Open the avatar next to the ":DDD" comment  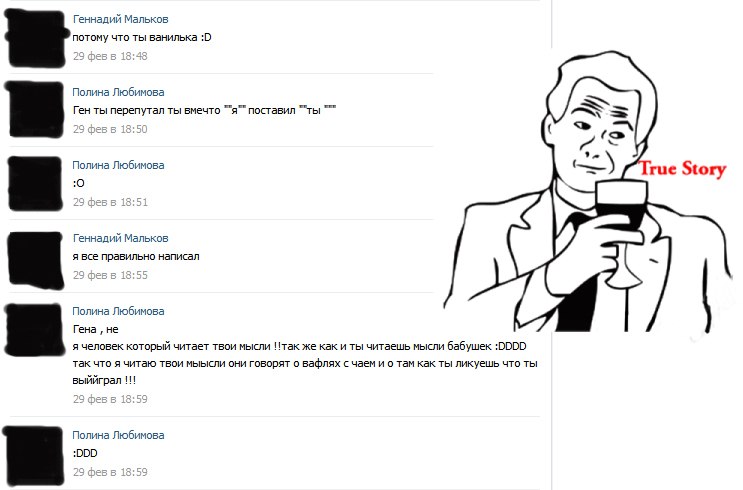click(34, 455)
